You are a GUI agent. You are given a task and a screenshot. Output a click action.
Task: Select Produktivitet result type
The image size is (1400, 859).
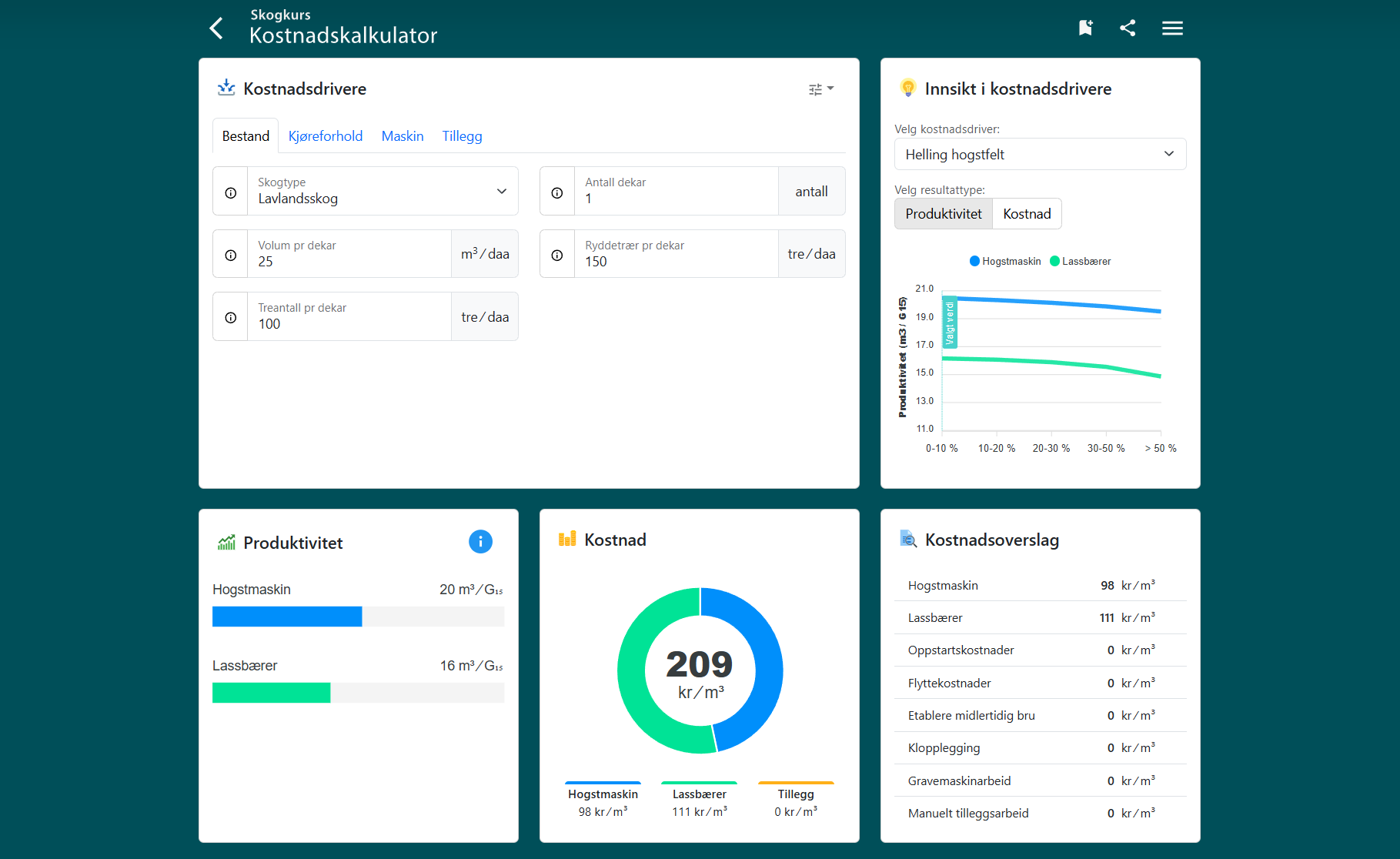pos(943,214)
